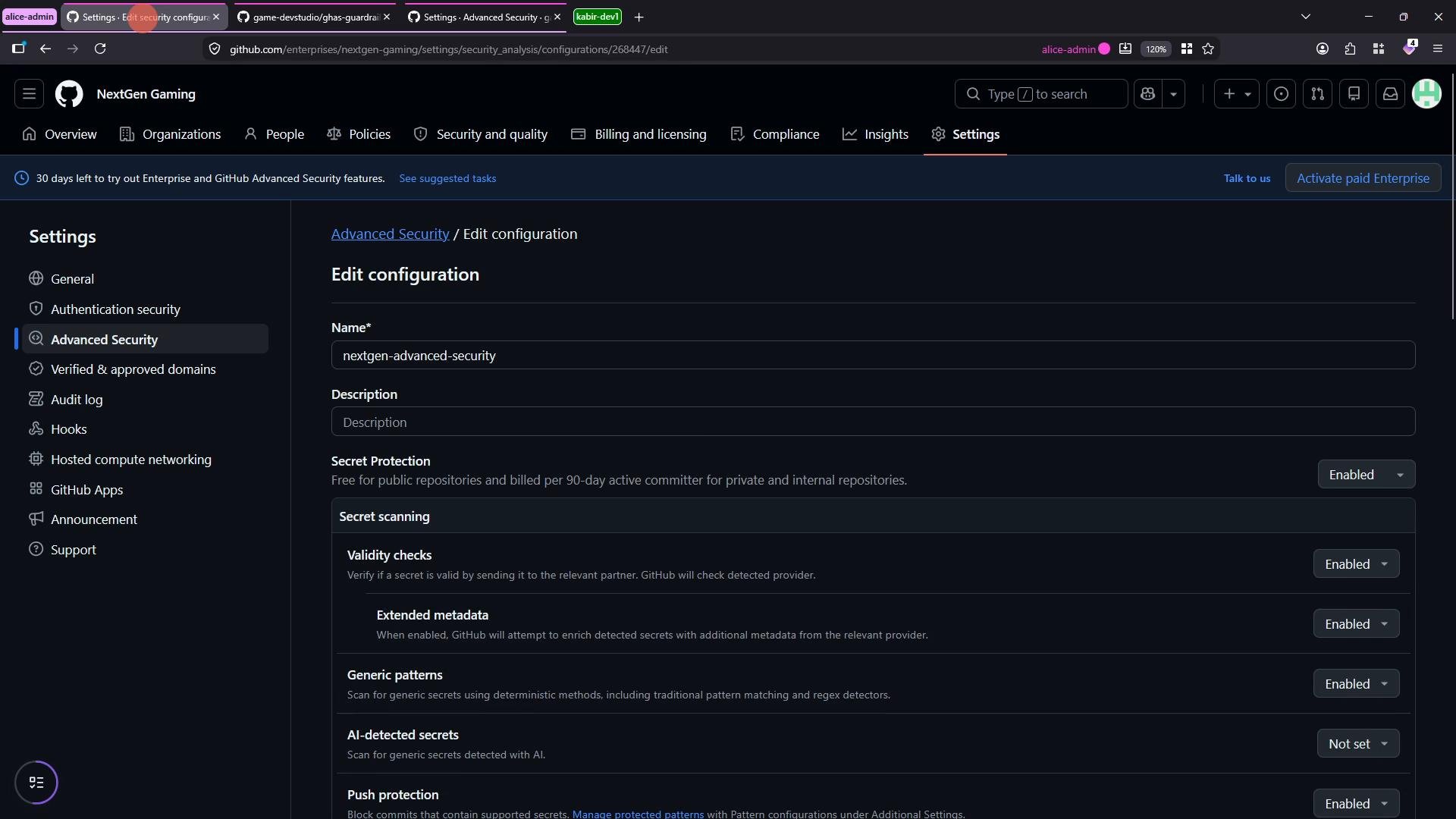Change the Validity checks Enabled dropdown
The image size is (1456, 819).
[x=1357, y=564]
